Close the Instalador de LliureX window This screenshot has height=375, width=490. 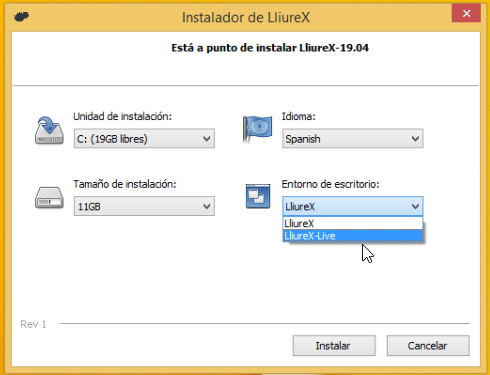point(466,13)
